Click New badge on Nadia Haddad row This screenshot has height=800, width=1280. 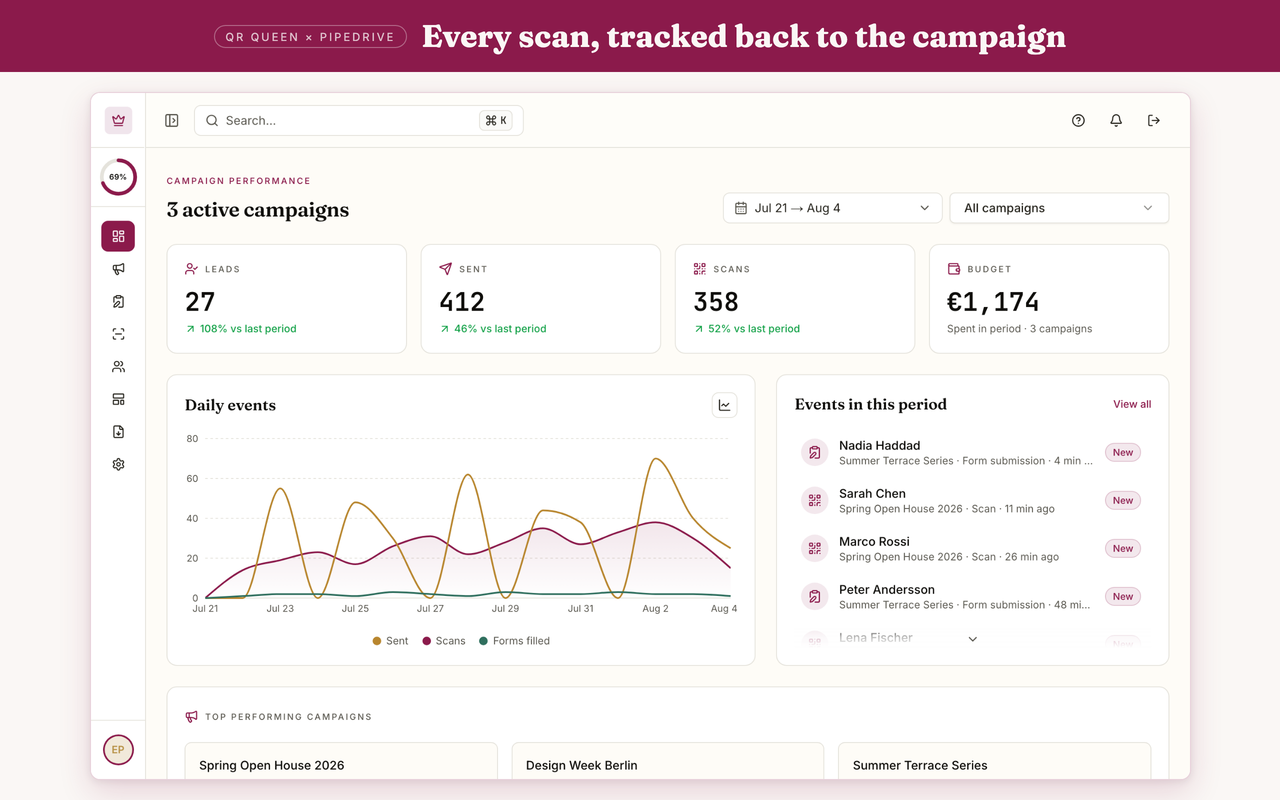tap(1123, 453)
